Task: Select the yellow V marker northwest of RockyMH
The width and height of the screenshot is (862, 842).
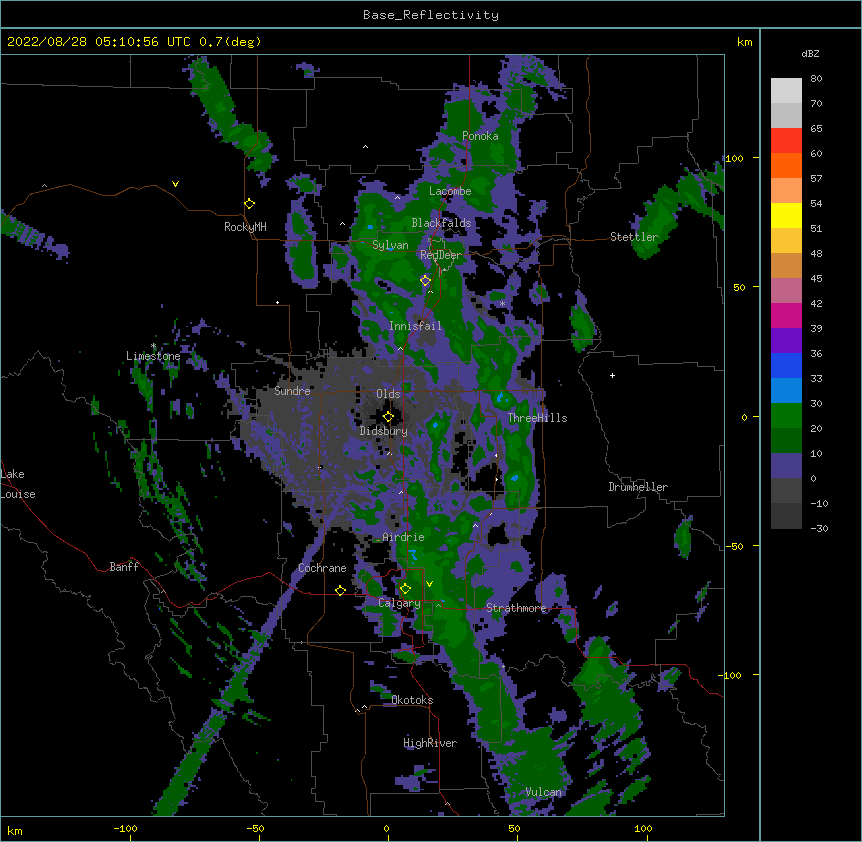Action: coord(175,184)
